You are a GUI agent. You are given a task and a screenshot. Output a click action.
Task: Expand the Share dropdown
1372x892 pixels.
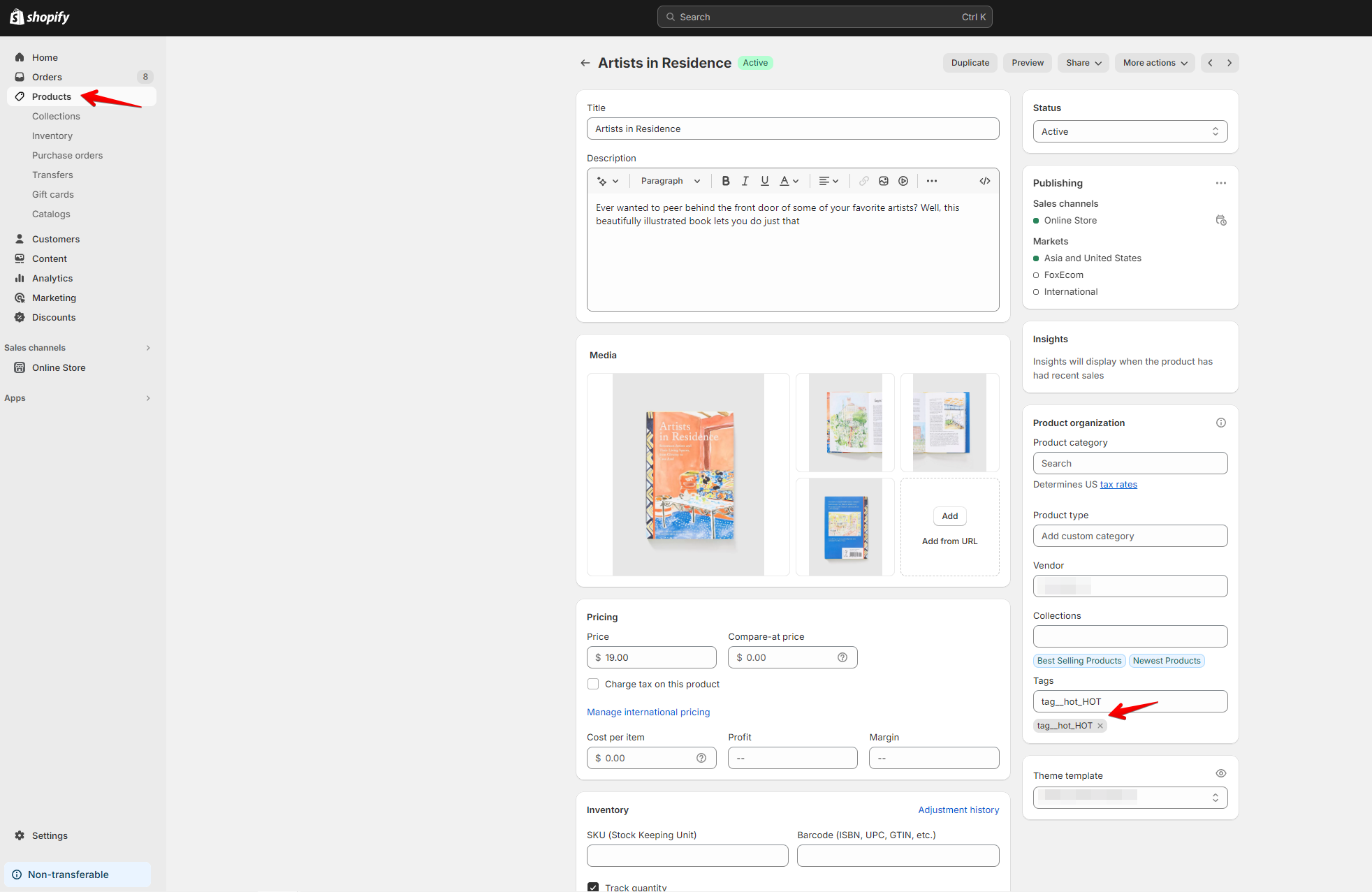point(1083,63)
